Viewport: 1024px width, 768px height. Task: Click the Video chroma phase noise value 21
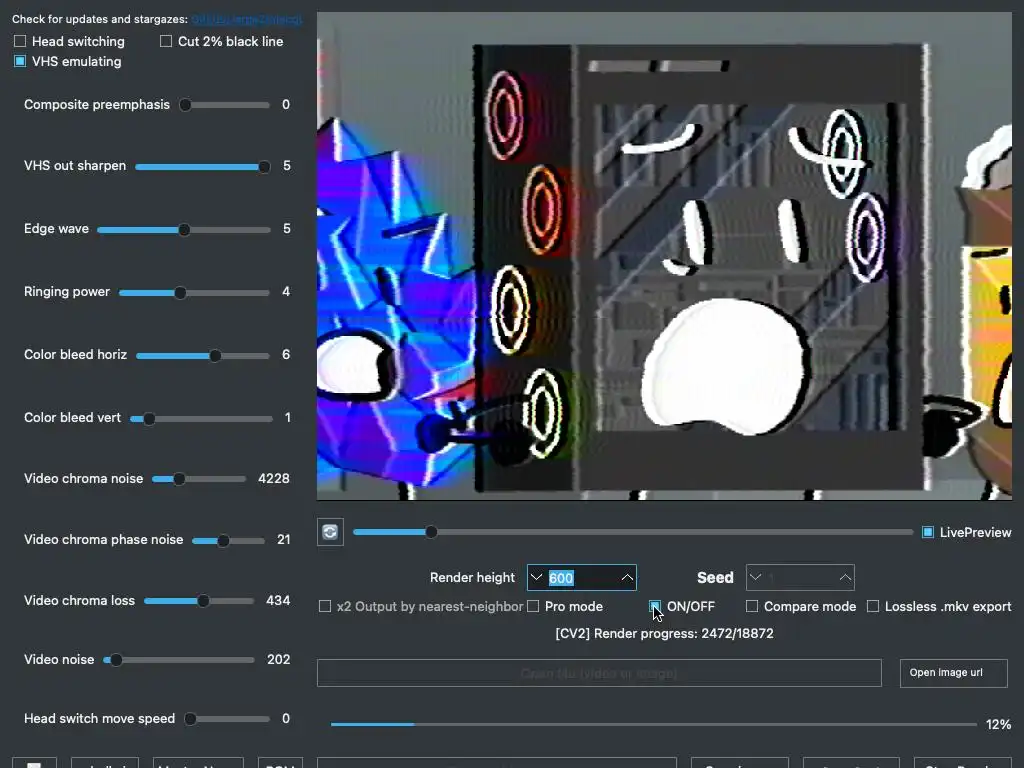283,539
